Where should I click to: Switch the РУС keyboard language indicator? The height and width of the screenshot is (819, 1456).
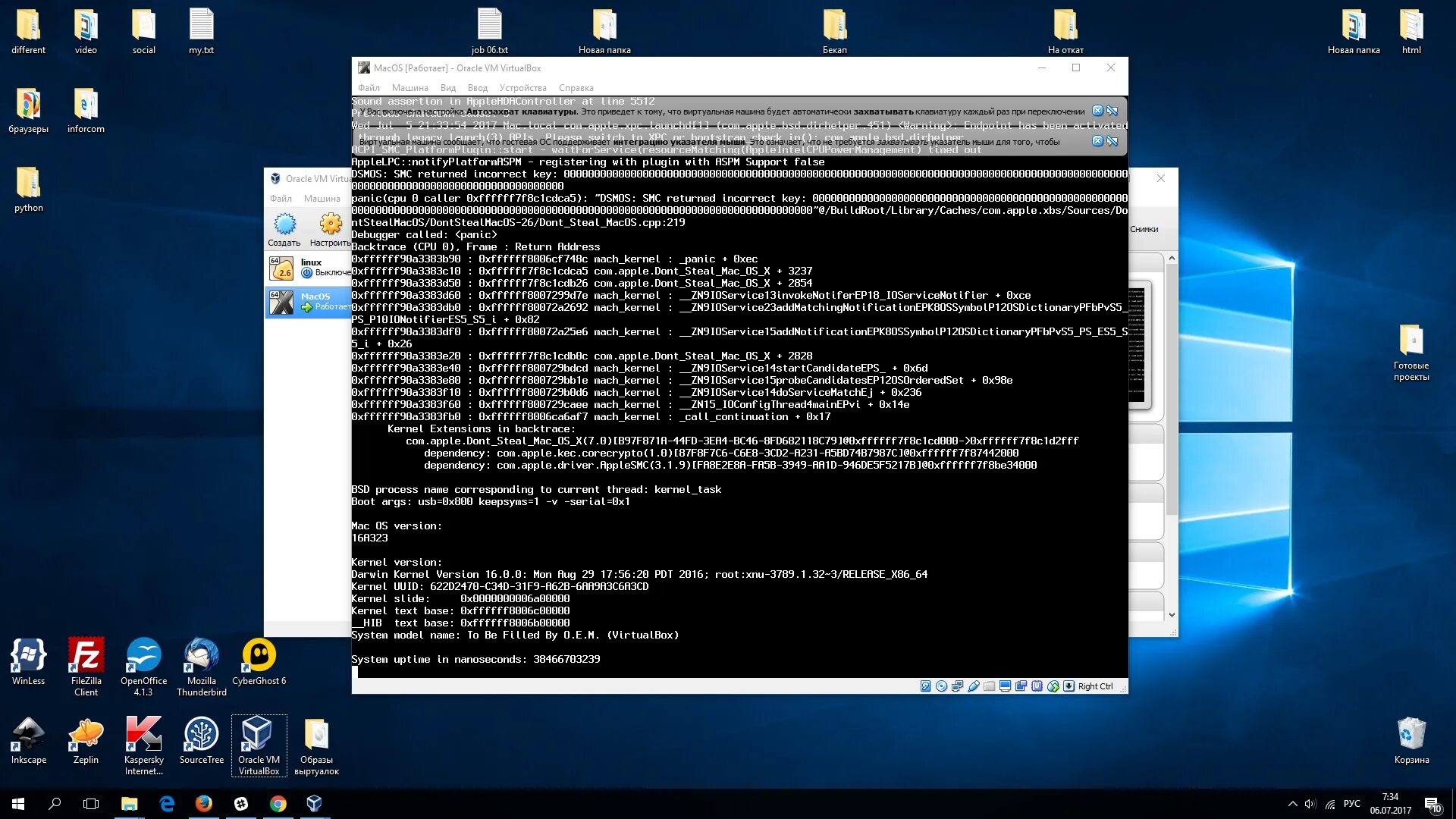pos(1351,804)
